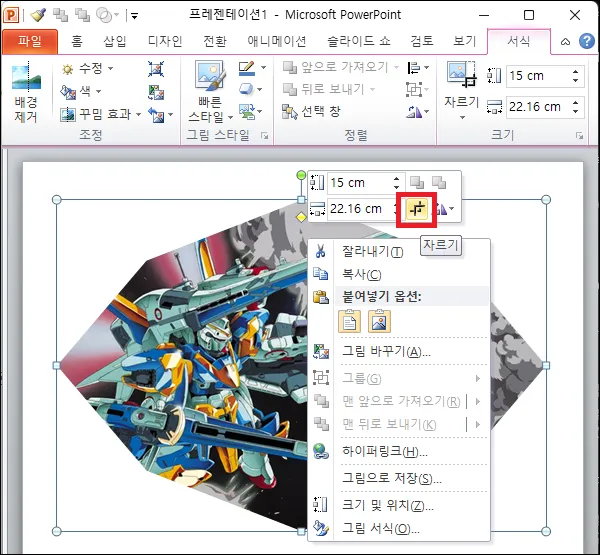Choose 그림 바꾸기(A) from context menu
This screenshot has width=600, height=555.
click(x=399, y=351)
